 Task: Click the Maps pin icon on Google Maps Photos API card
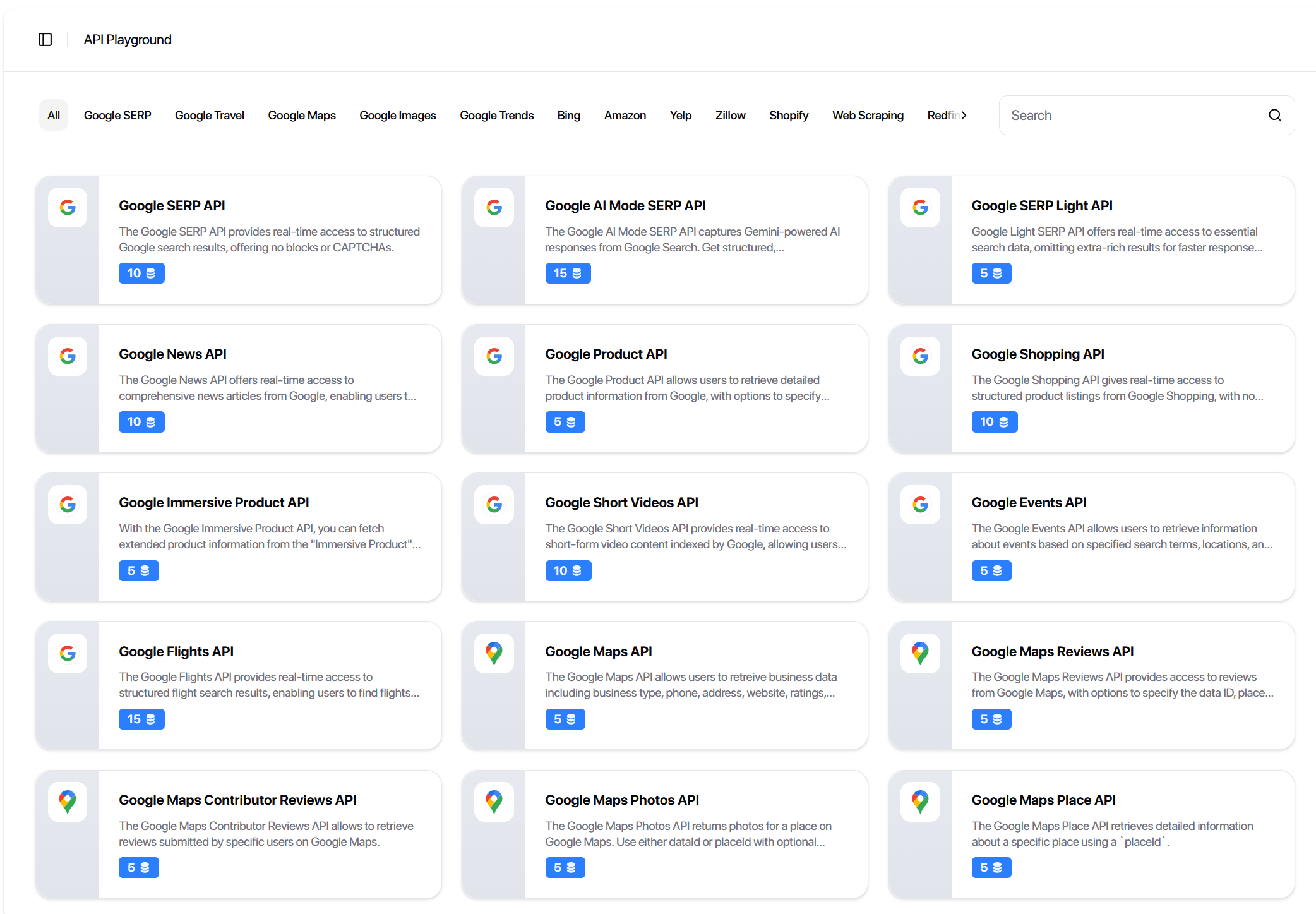(x=494, y=802)
